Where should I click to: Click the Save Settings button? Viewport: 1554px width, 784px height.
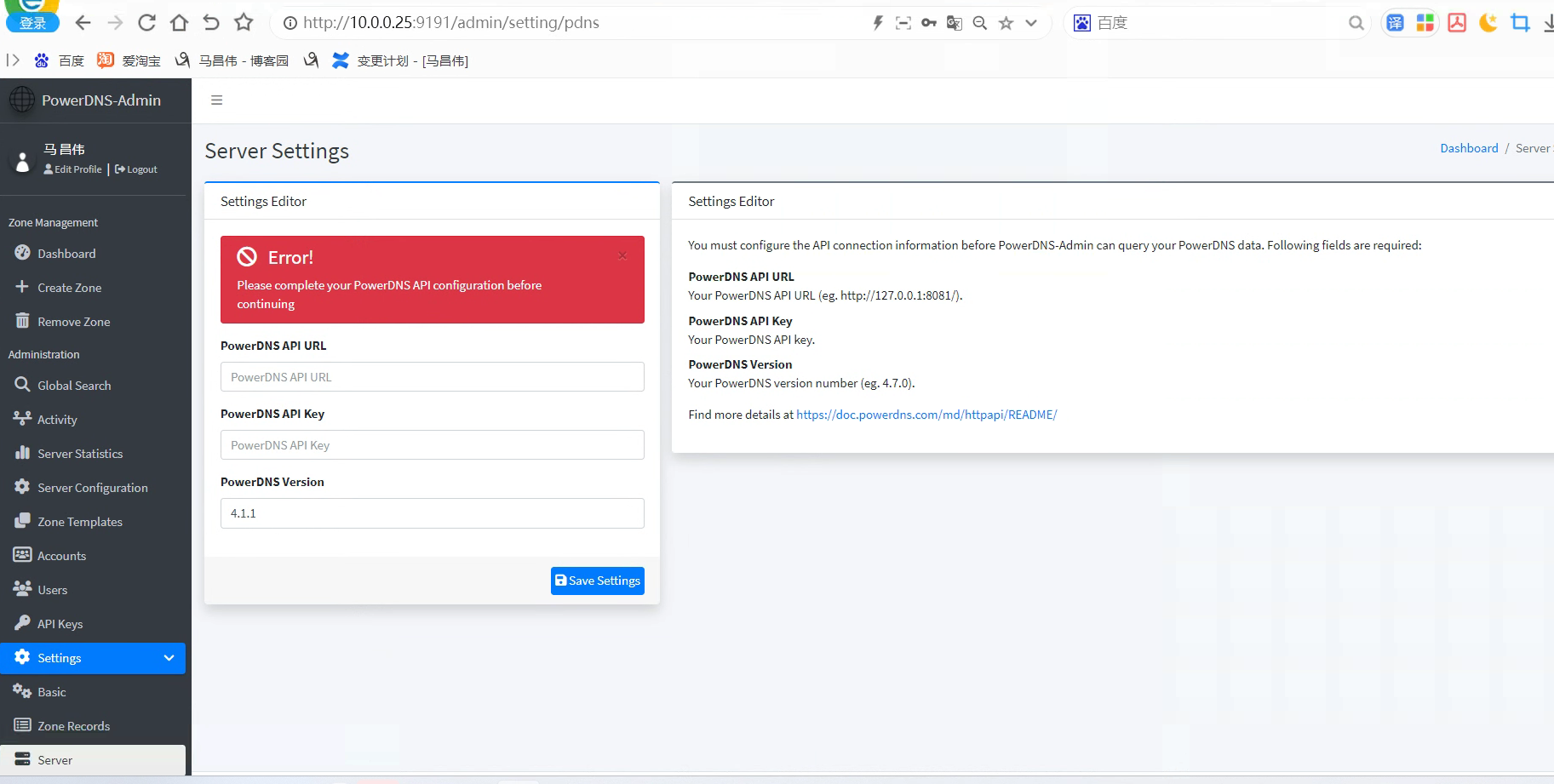[598, 581]
